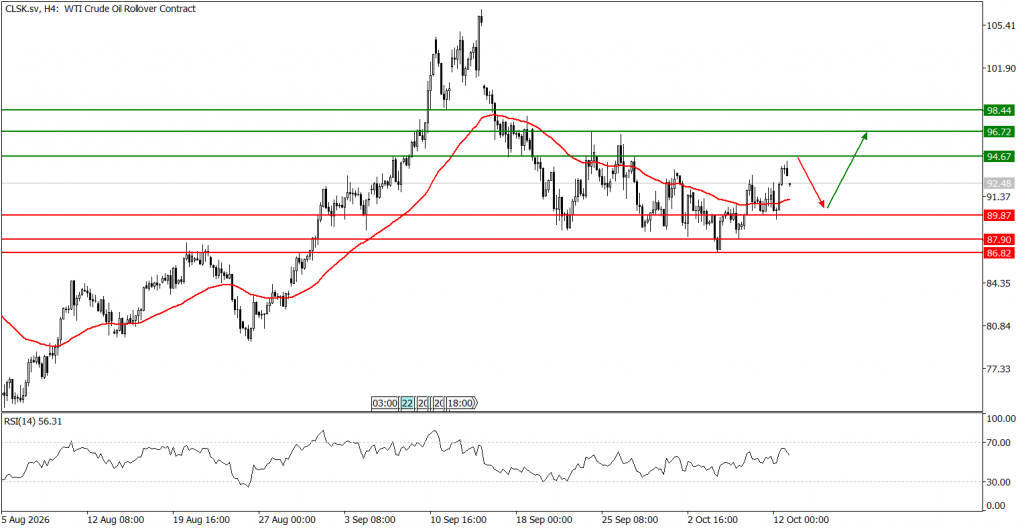The width and height of the screenshot is (1024, 529).
Task: Click the 80.84 price scale value
Action: [x=1000, y=326]
